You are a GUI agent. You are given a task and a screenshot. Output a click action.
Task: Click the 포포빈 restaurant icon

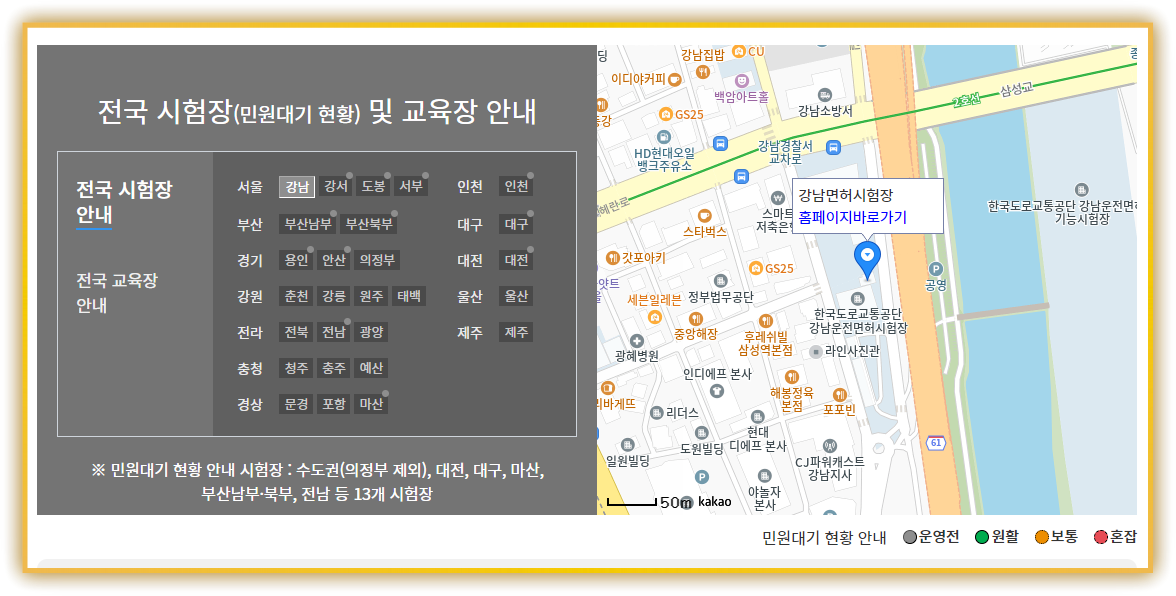pyautogui.click(x=840, y=395)
